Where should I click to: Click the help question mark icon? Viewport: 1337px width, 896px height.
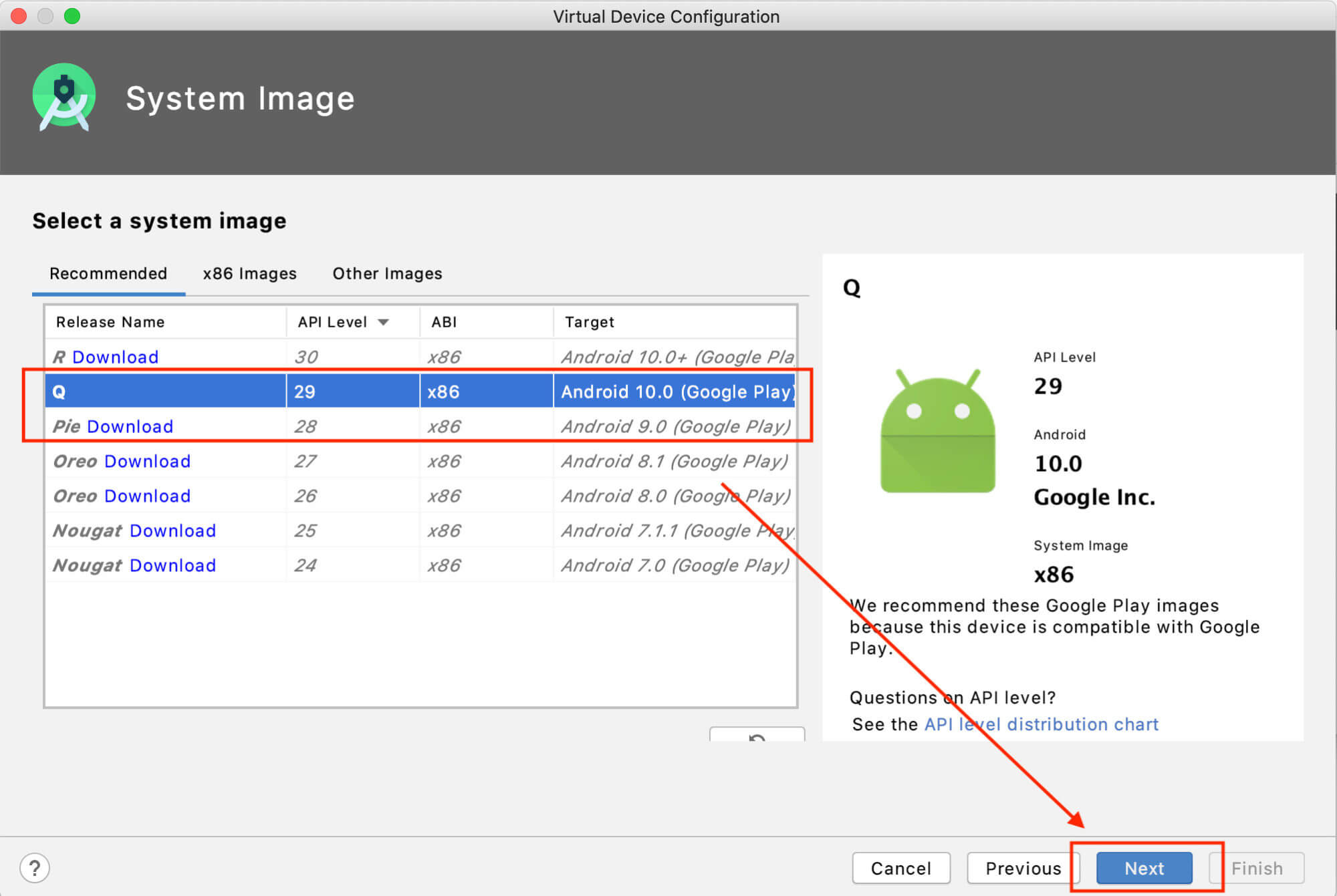point(35,867)
